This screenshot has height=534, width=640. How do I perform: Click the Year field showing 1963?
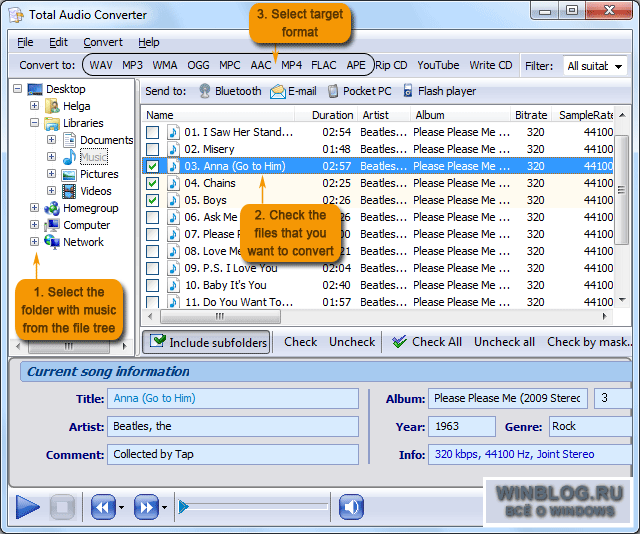click(462, 427)
